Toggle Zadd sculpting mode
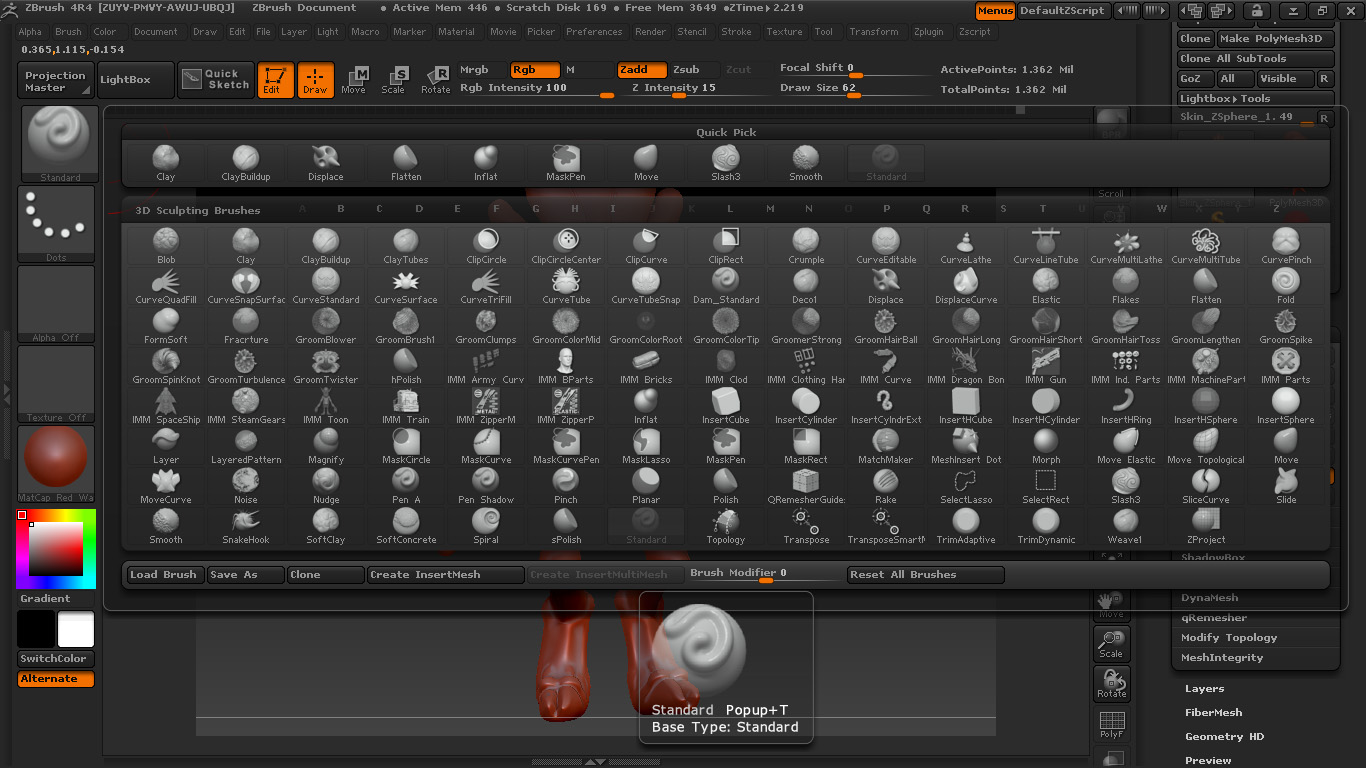This screenshot has height=768, width=1366. click(x=642, y=70)
